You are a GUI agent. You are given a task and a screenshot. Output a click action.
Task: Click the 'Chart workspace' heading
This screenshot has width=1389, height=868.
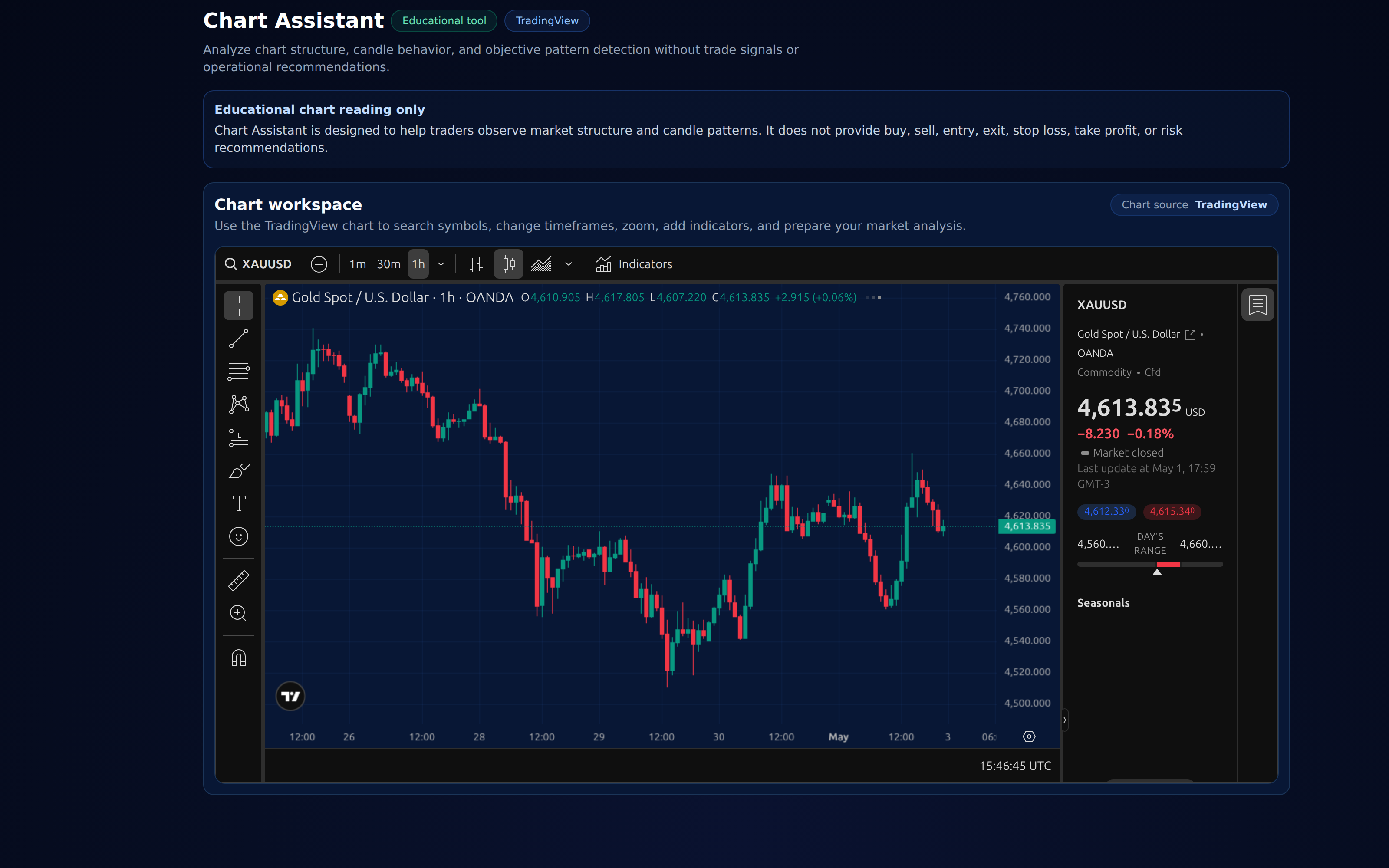[x=288, y=205]
